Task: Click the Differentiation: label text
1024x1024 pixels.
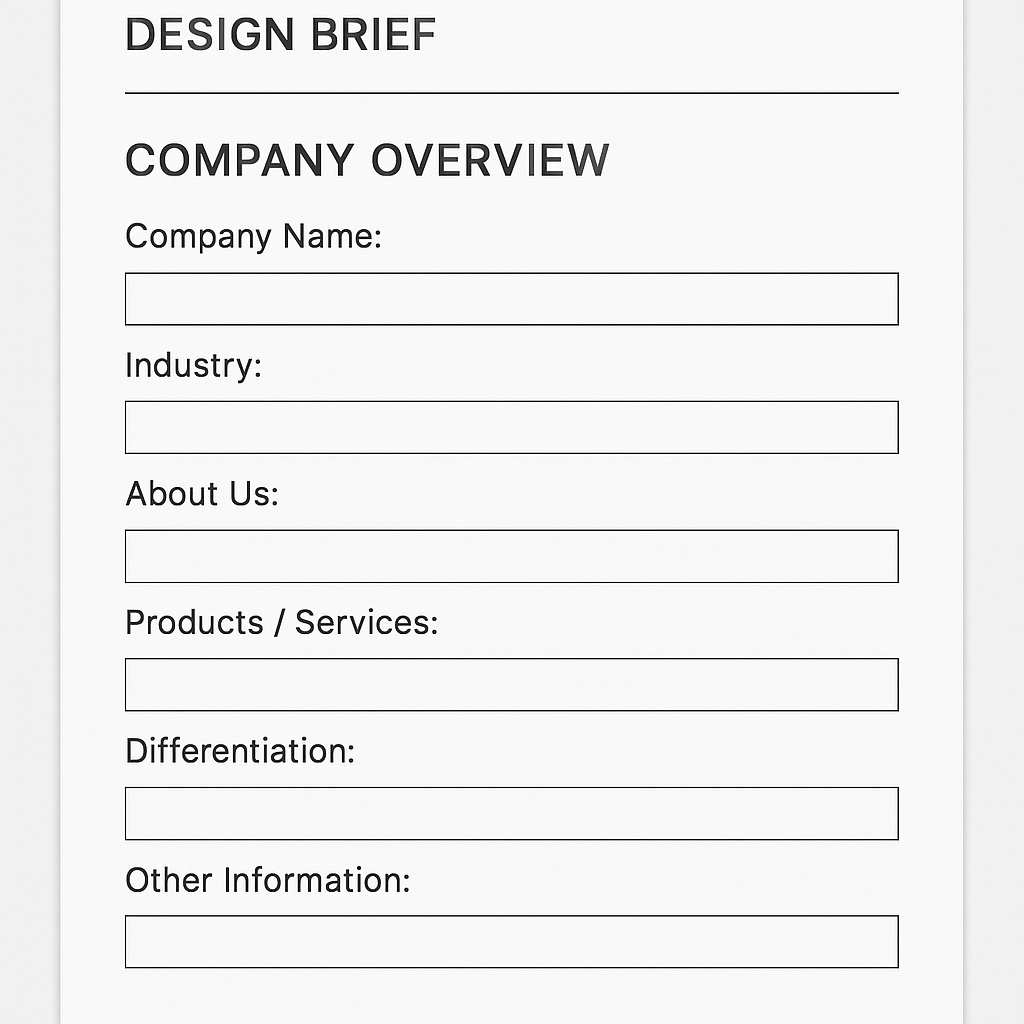Action: pyautogui.click(x=240, y=751)
